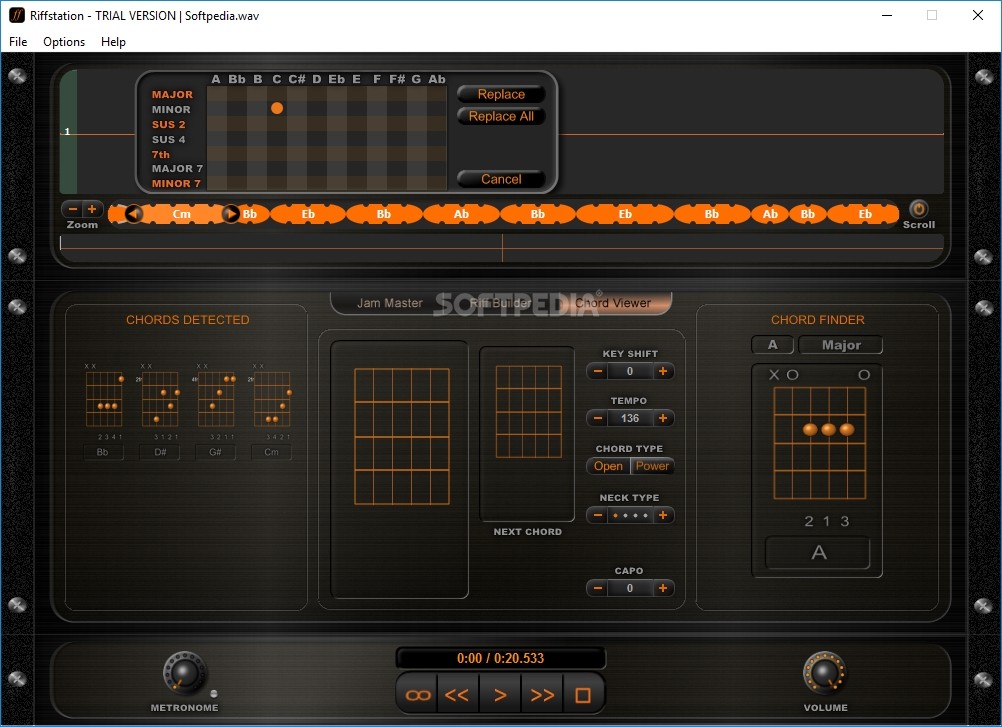Increase Key Shift with the plus button

click(663, 371)
